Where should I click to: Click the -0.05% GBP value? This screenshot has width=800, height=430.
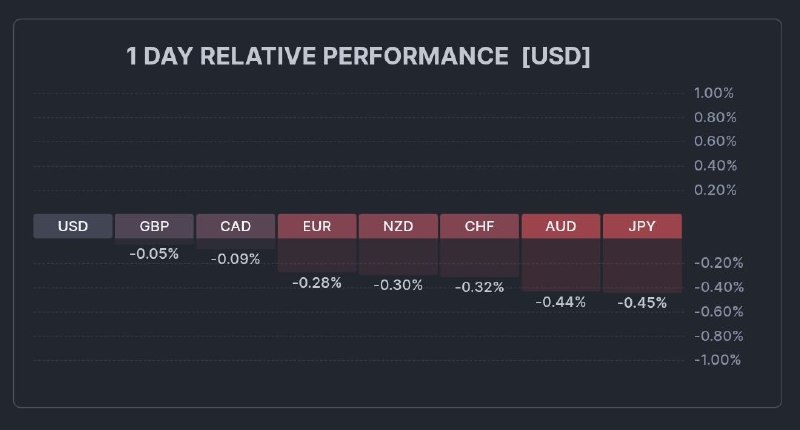[x=154, y=254]
